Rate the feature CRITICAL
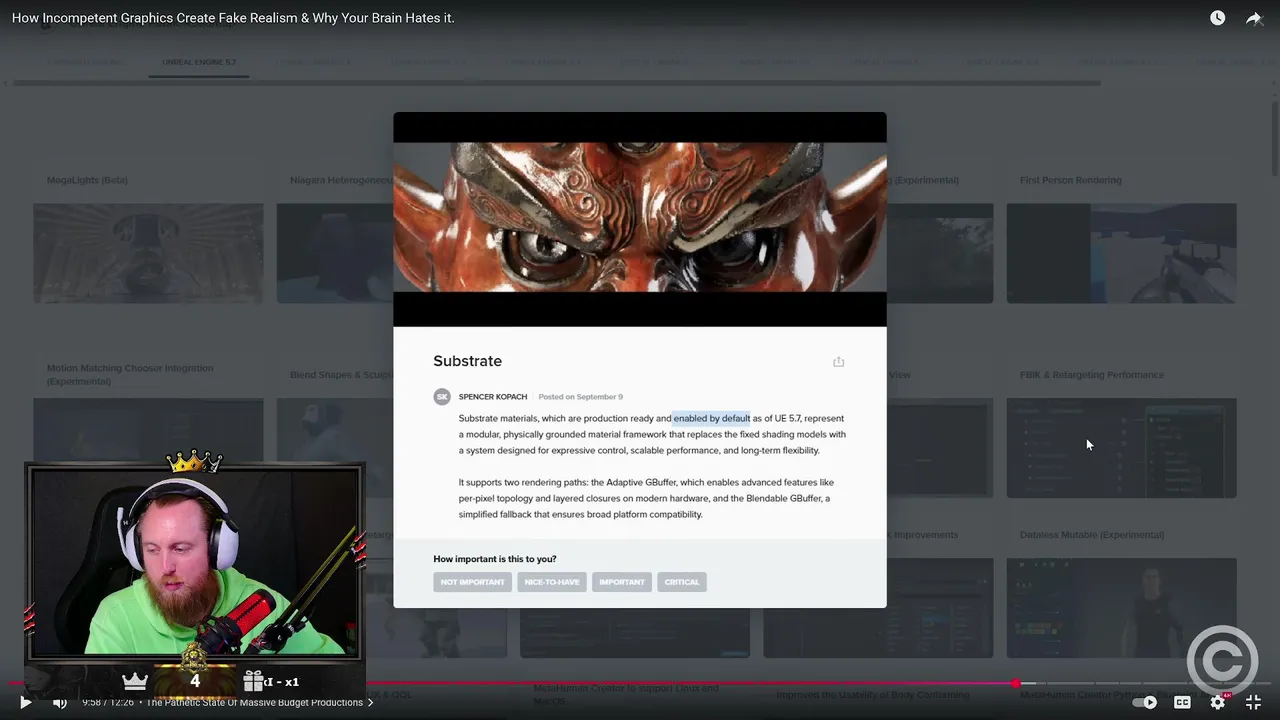Image resolution: width=1280 pixels, height=720 pixels. coord(682,582)
